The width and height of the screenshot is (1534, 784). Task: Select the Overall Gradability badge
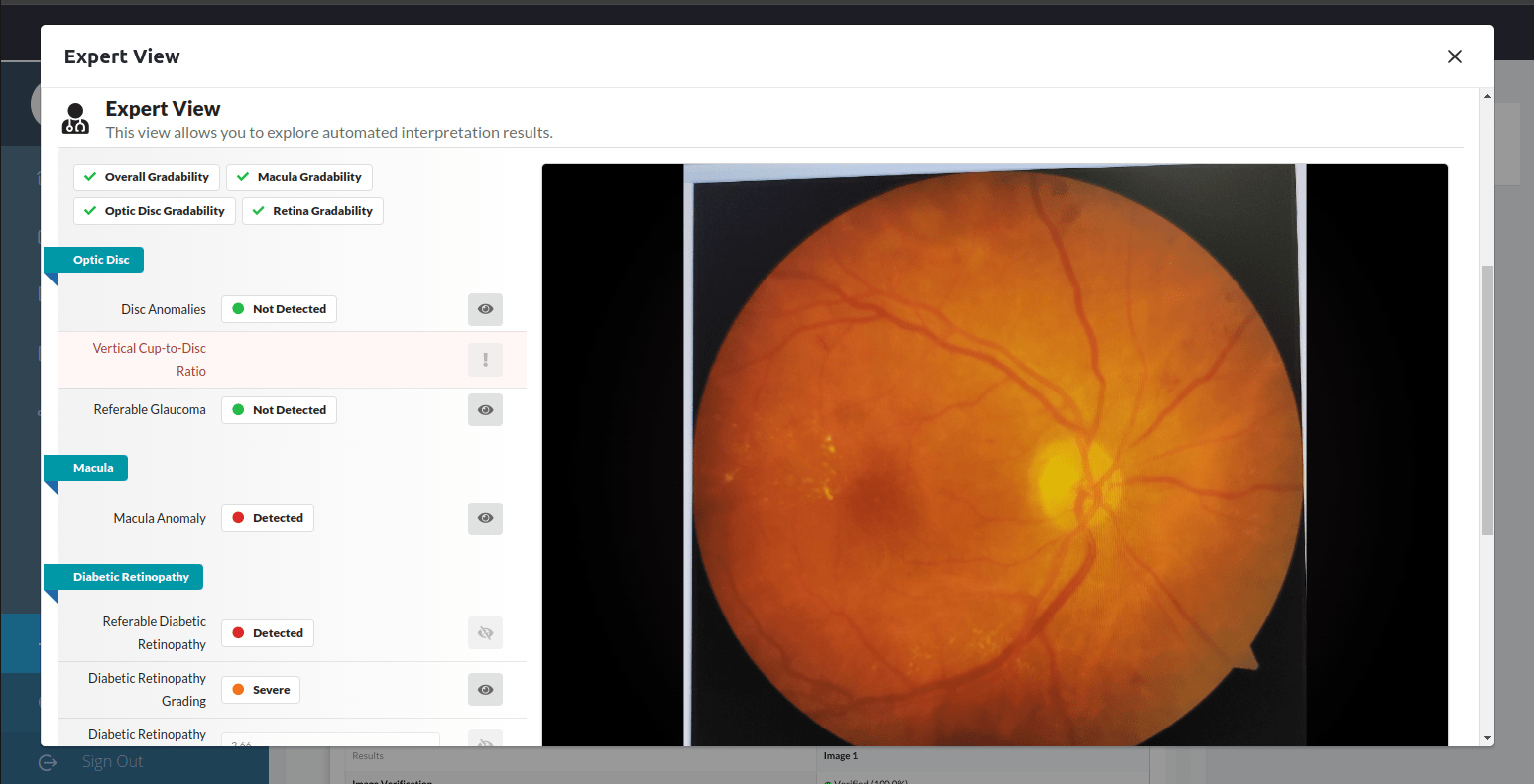pyautogui.click(x=147, y=177)
